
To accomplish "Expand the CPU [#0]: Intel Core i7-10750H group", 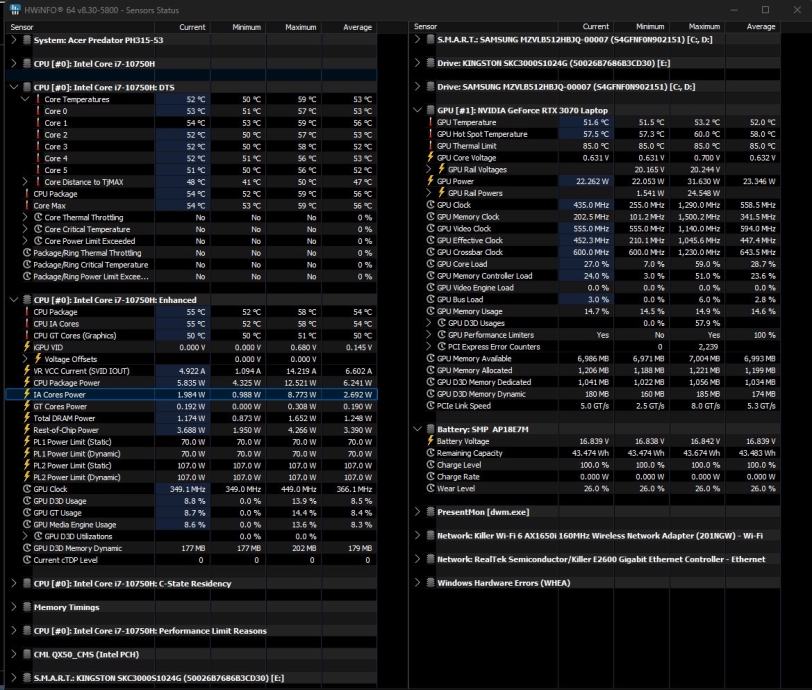I will (14, 64).
